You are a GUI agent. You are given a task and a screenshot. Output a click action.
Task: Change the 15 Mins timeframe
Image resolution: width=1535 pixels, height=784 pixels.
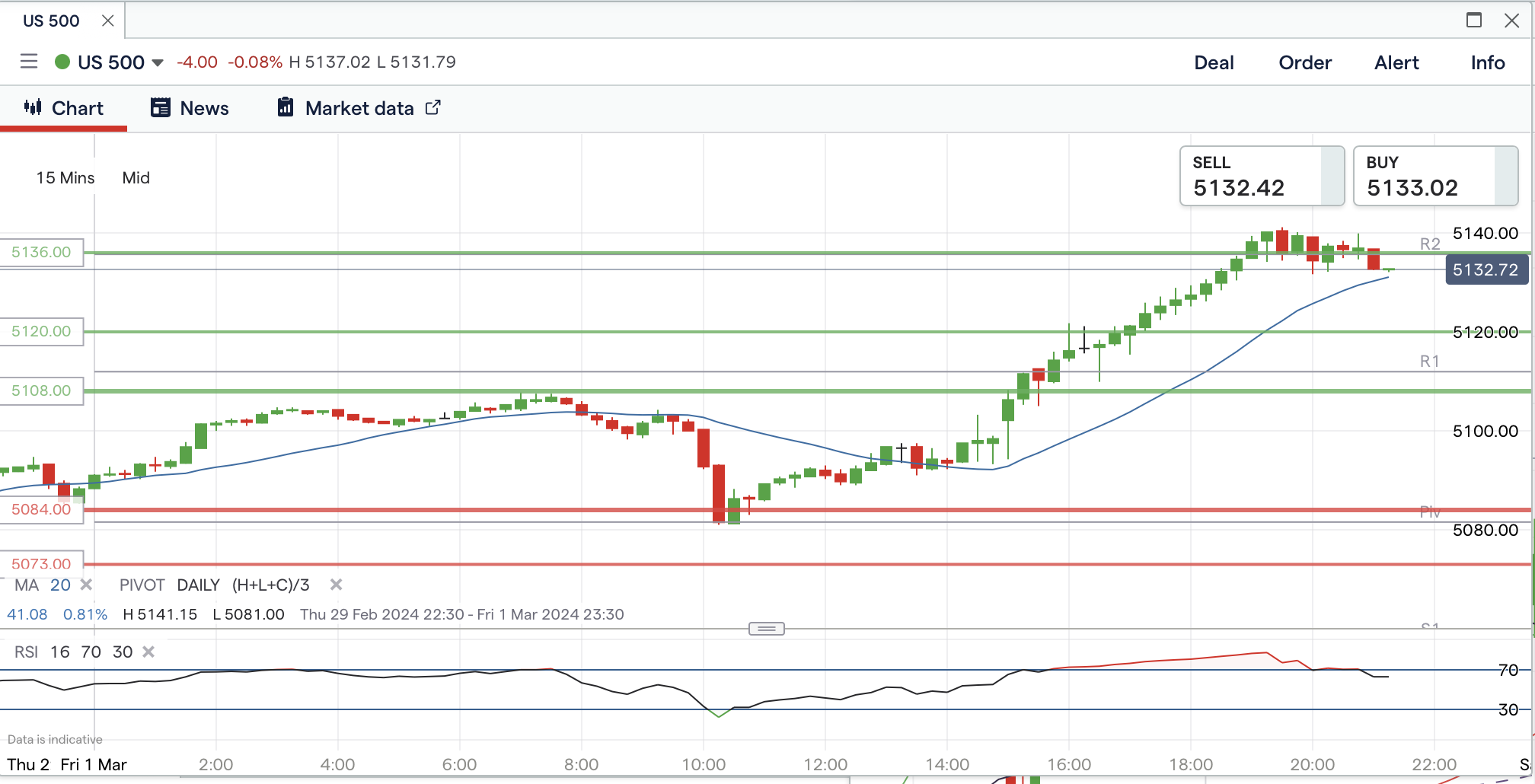[x=65, y=177]
